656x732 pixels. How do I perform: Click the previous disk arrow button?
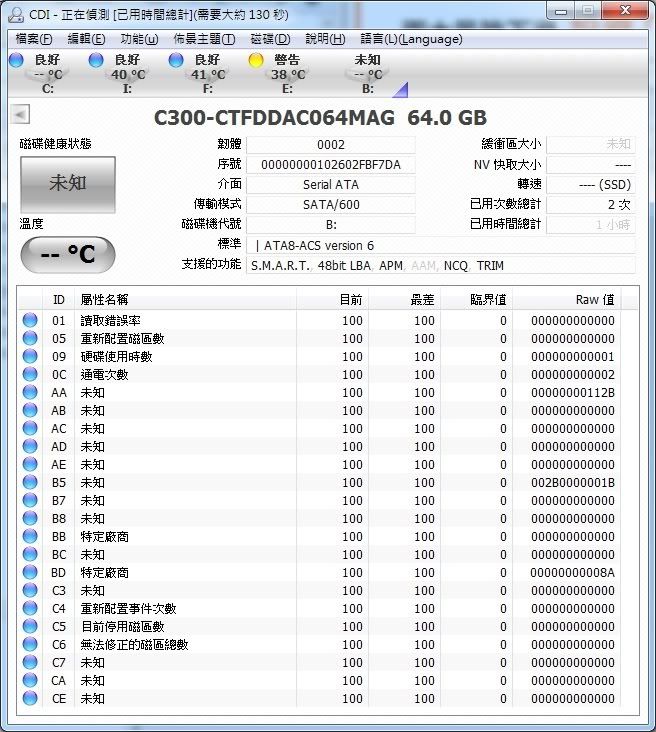pyautogui.click(x=20, y=114)
